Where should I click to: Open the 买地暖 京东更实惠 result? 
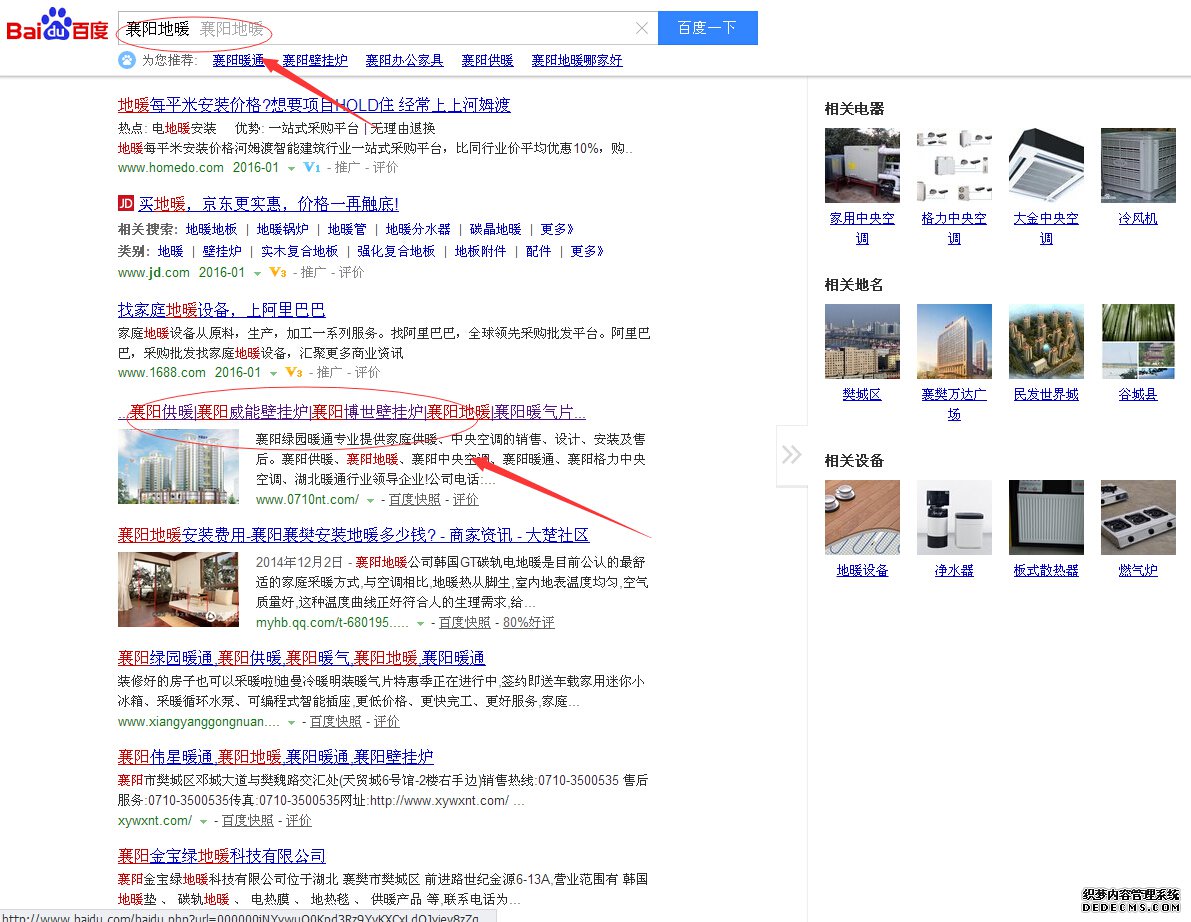[268, 204]
